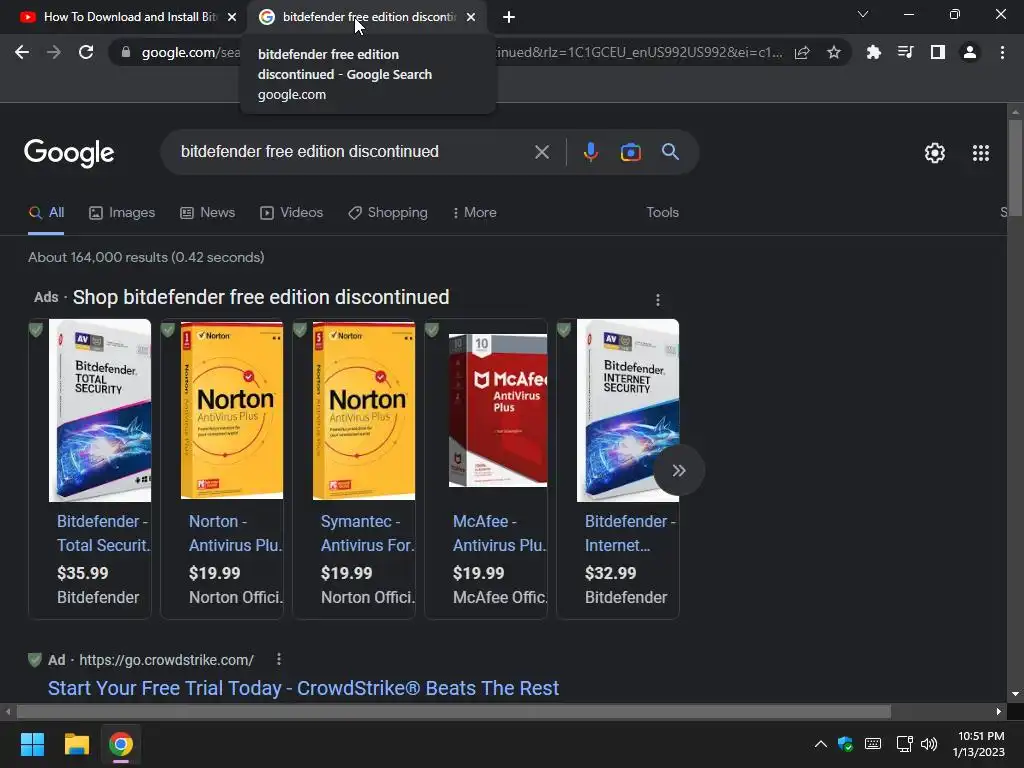Viewport: 1024px width, 768px height.
Task: Open the touch keyboard tray icon
Action: click(x=872, y=744)
